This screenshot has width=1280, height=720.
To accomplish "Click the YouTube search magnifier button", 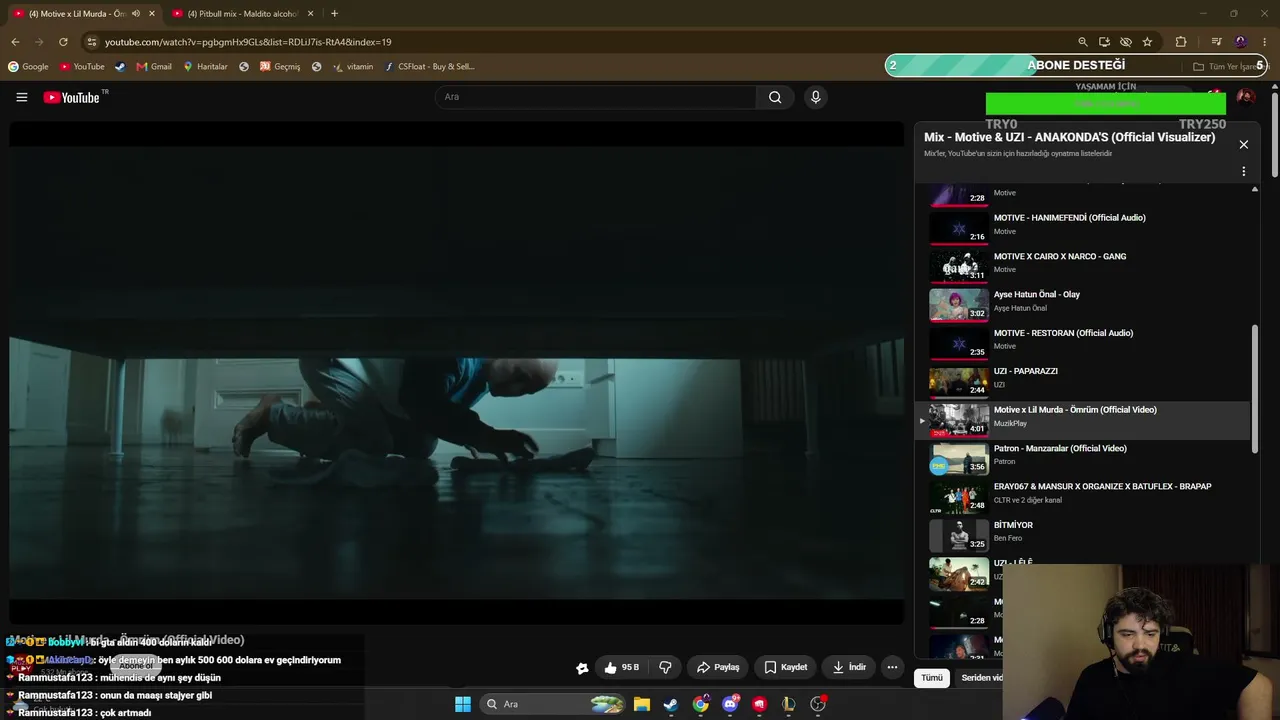I will (775, 97).
